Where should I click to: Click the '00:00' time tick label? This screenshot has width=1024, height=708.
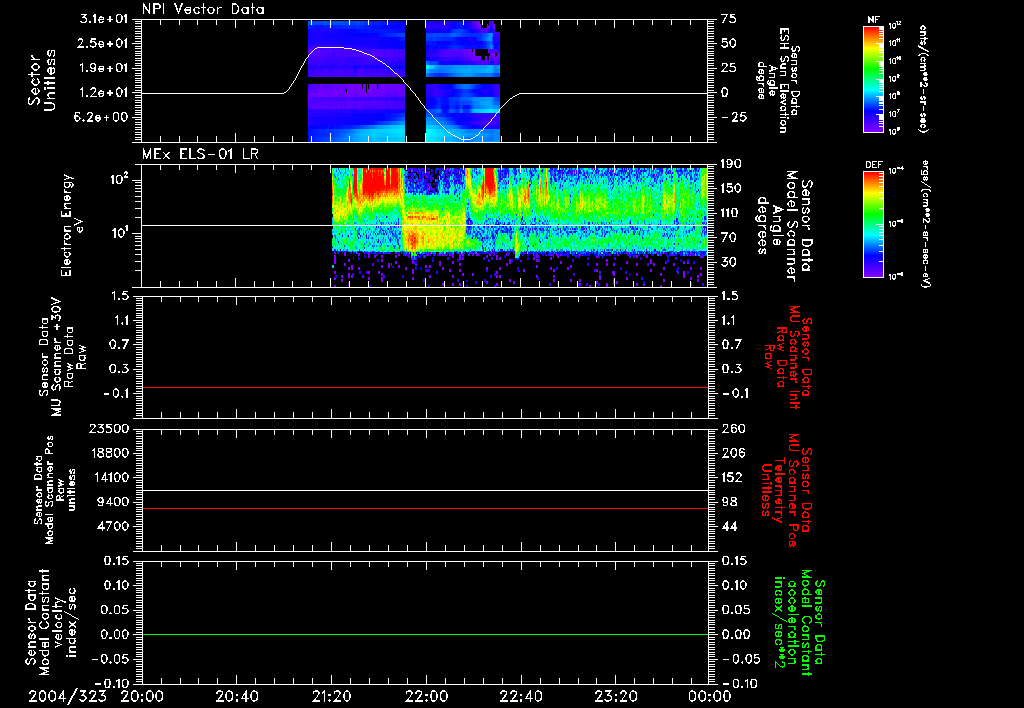(710, 697)
